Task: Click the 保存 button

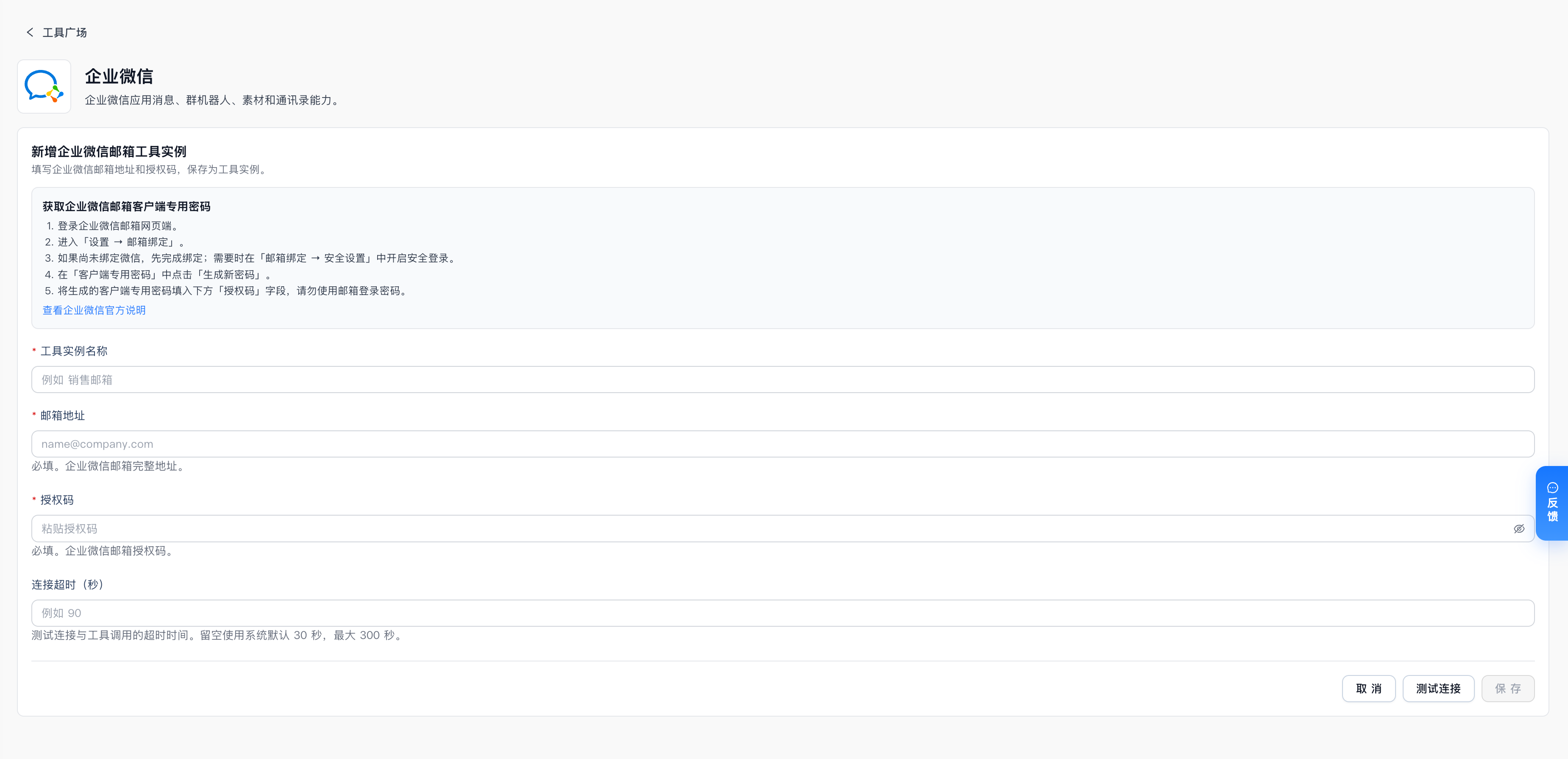Action: (1508, 688)
